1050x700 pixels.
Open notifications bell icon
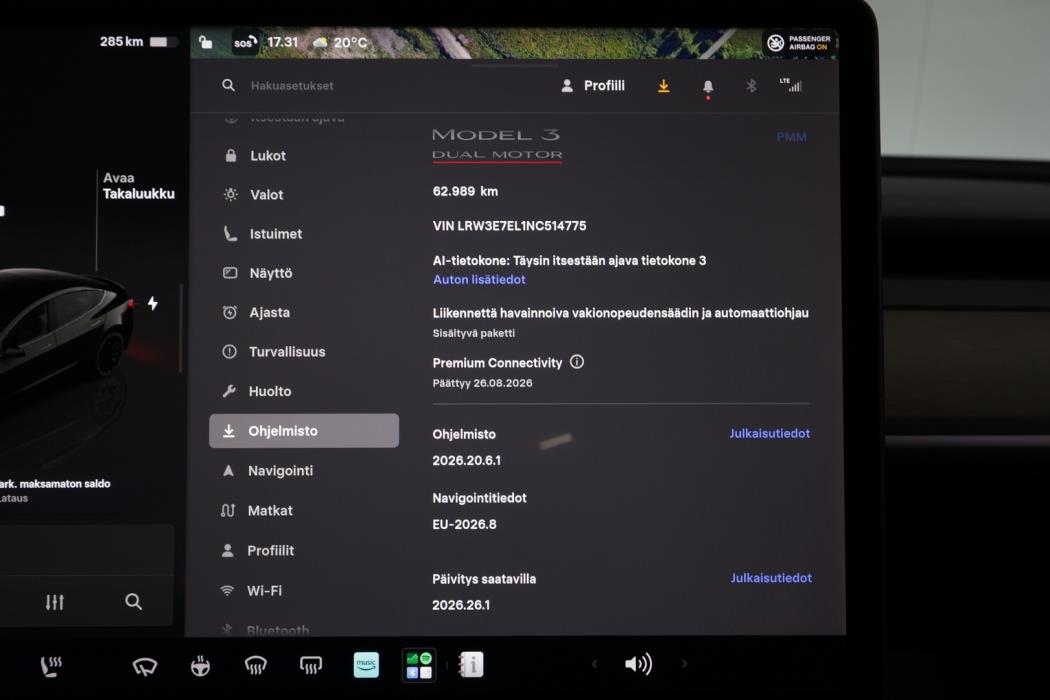708,86
